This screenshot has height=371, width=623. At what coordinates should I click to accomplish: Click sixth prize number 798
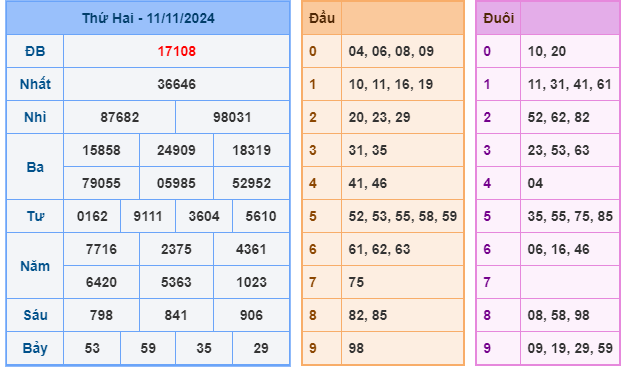[101, 315]
